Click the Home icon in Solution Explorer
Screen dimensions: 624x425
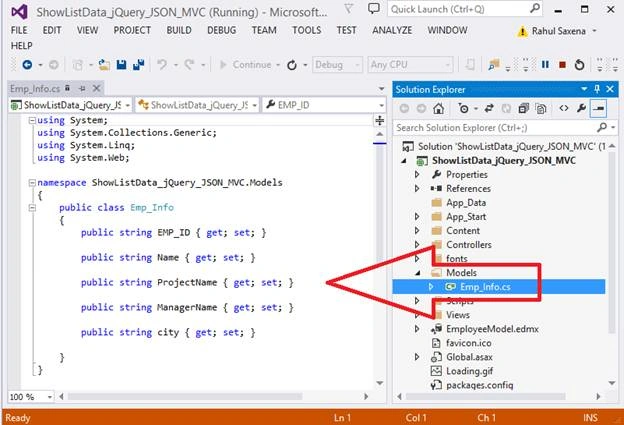[439, 108]
